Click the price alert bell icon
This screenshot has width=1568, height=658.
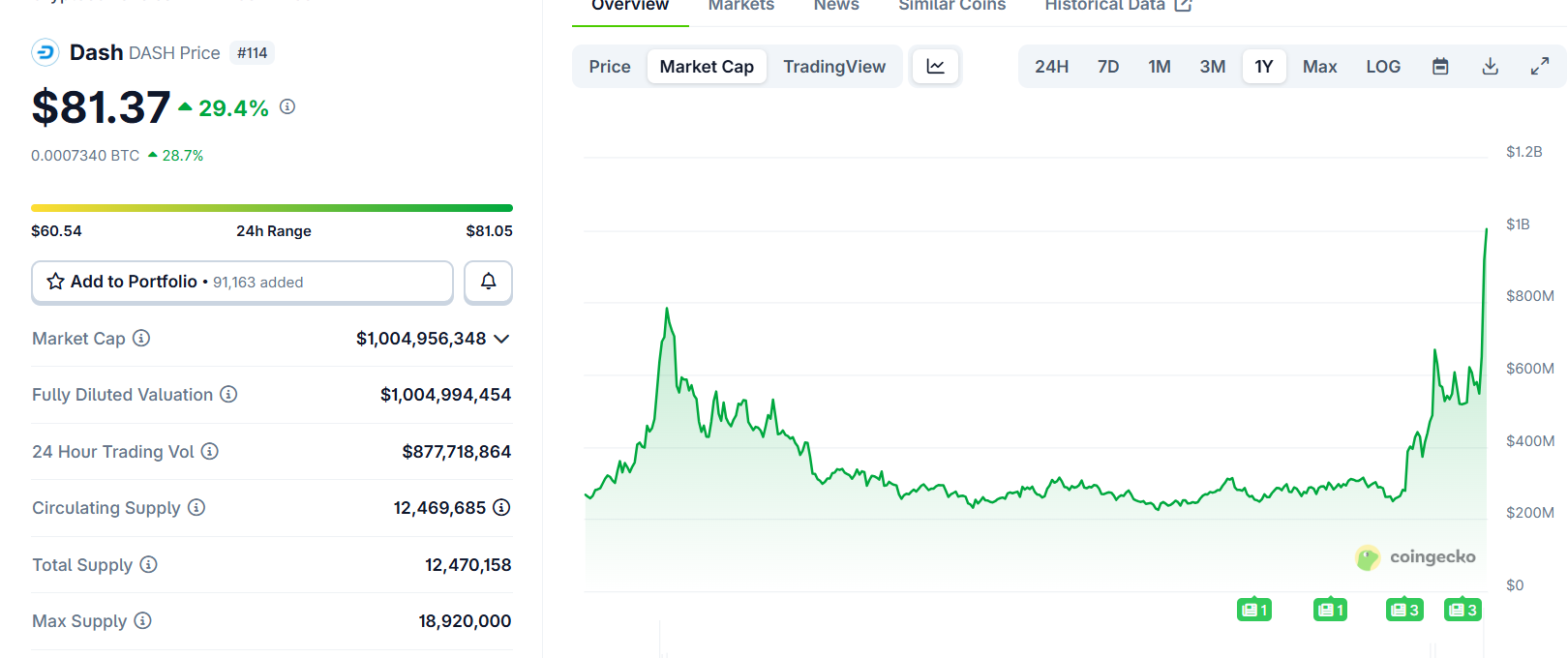(x=488, y=282)
